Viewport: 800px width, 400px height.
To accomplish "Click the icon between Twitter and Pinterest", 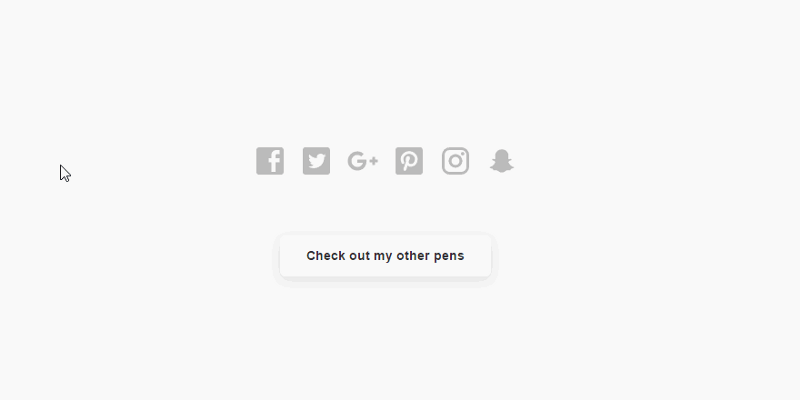I will click(363, 161).
